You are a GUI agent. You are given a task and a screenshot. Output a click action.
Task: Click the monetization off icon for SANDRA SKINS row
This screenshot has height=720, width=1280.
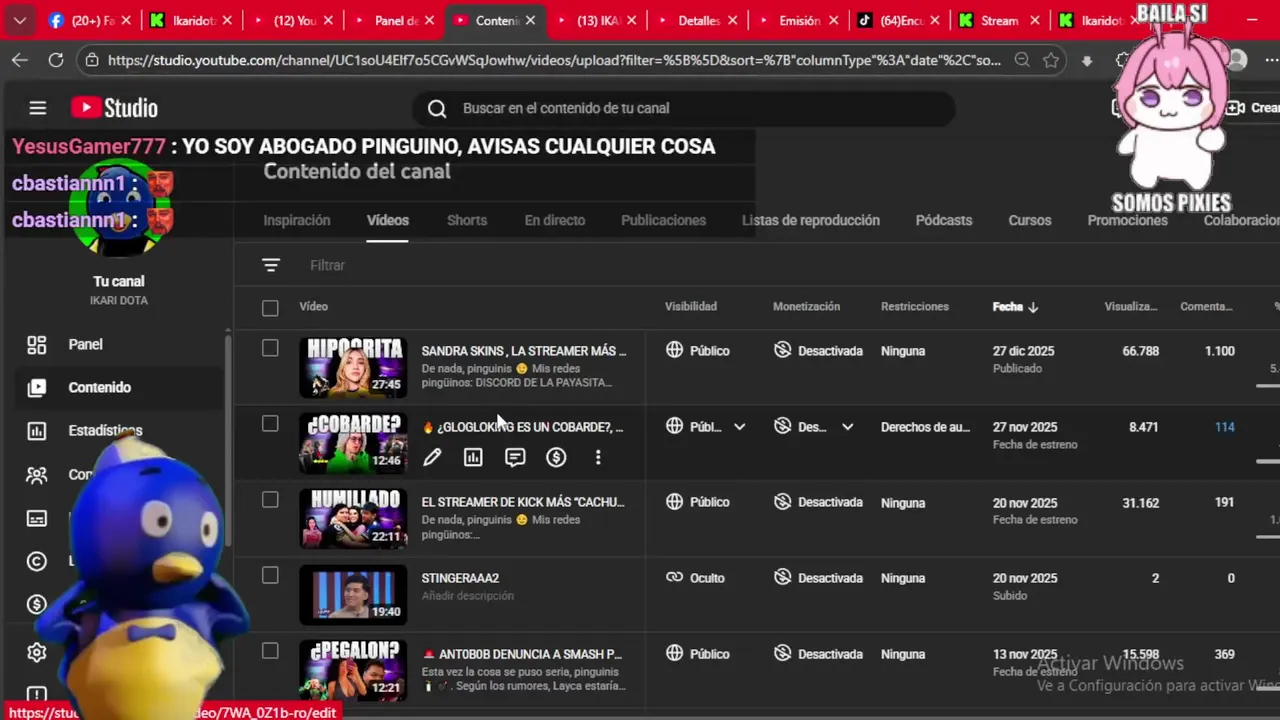[x=783, y=350]
